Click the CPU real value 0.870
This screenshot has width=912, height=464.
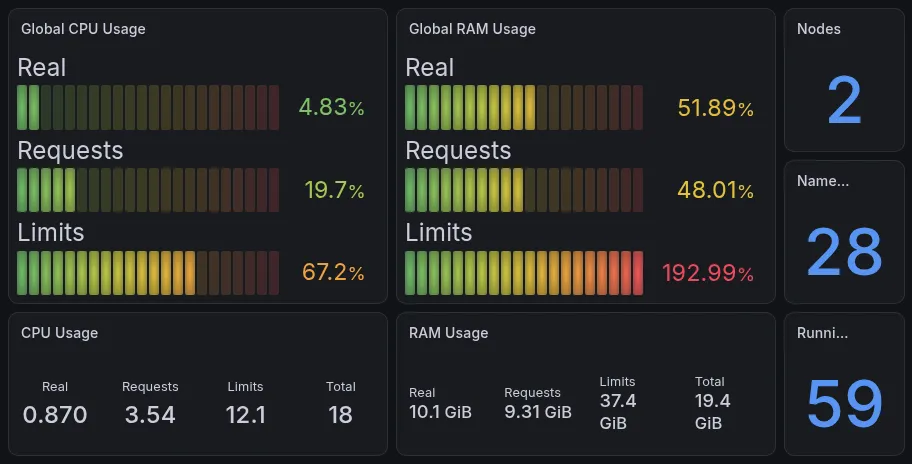pos(55,415)
